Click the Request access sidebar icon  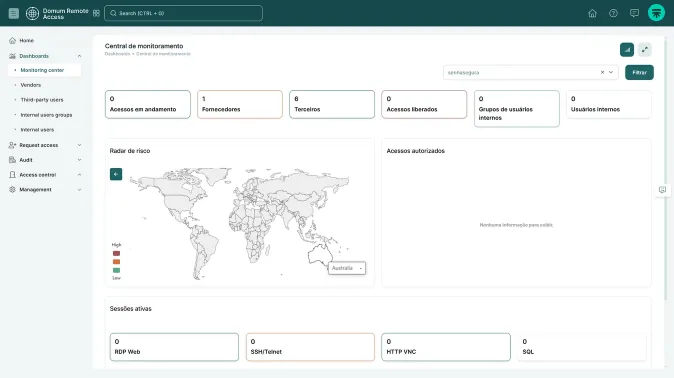[x=12, y=145]
